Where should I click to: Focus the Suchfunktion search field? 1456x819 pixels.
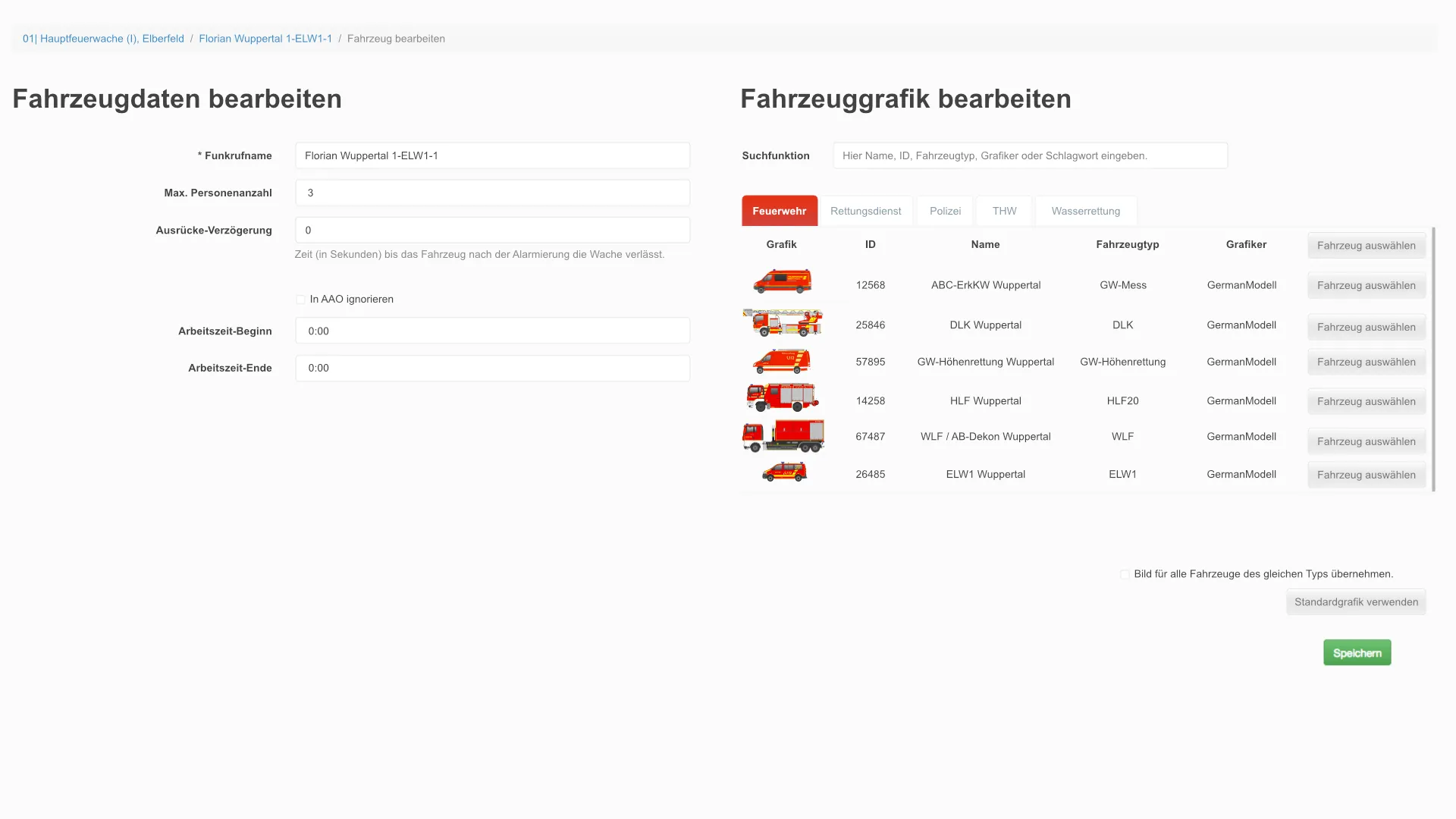1029,155
